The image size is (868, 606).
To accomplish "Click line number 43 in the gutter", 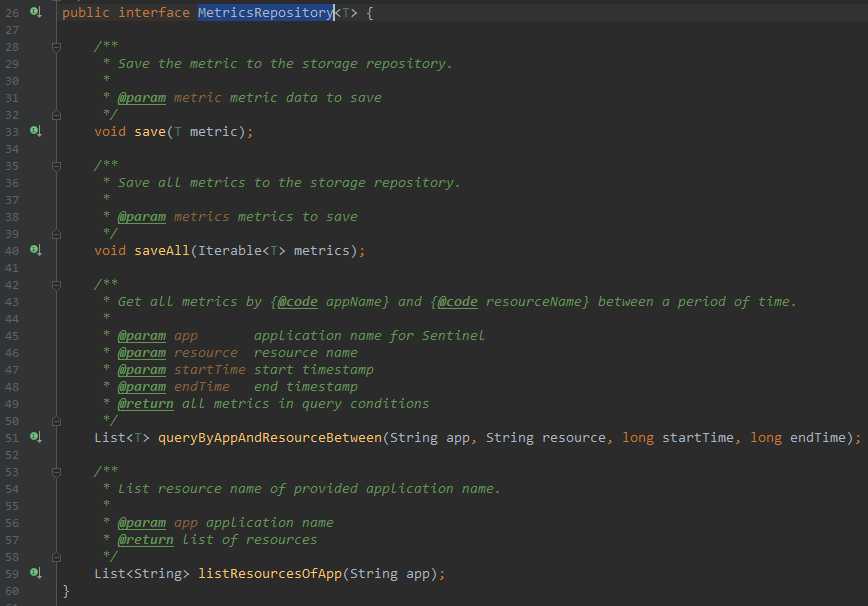I will click(12, 302).
